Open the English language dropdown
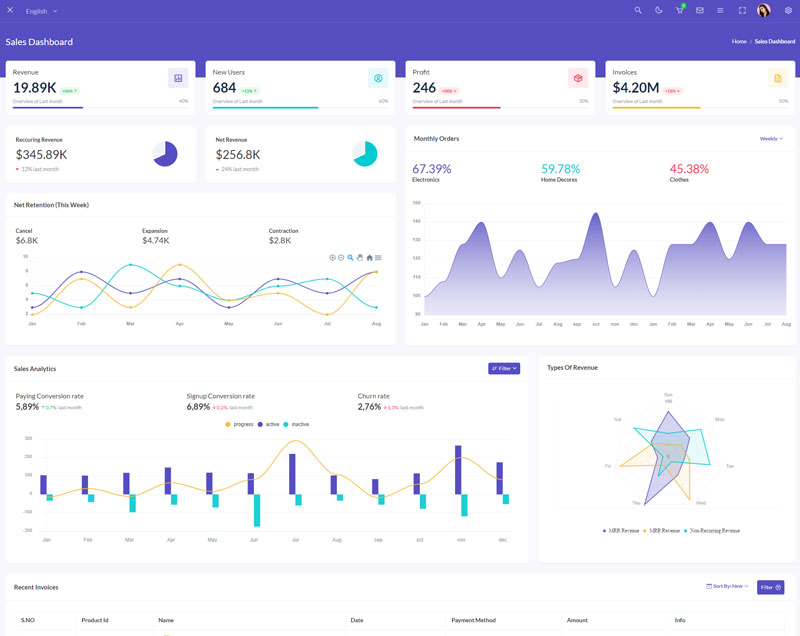 pos(41,11)
